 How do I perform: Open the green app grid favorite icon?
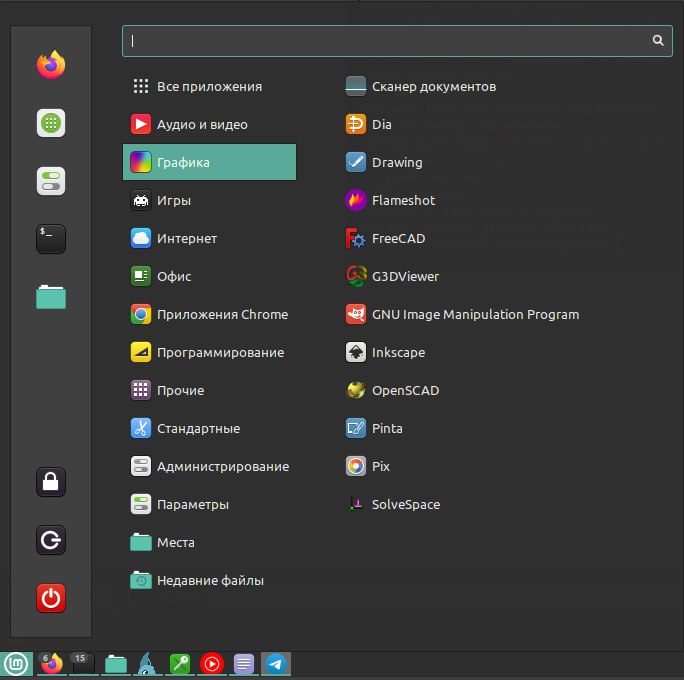point(51,123)
